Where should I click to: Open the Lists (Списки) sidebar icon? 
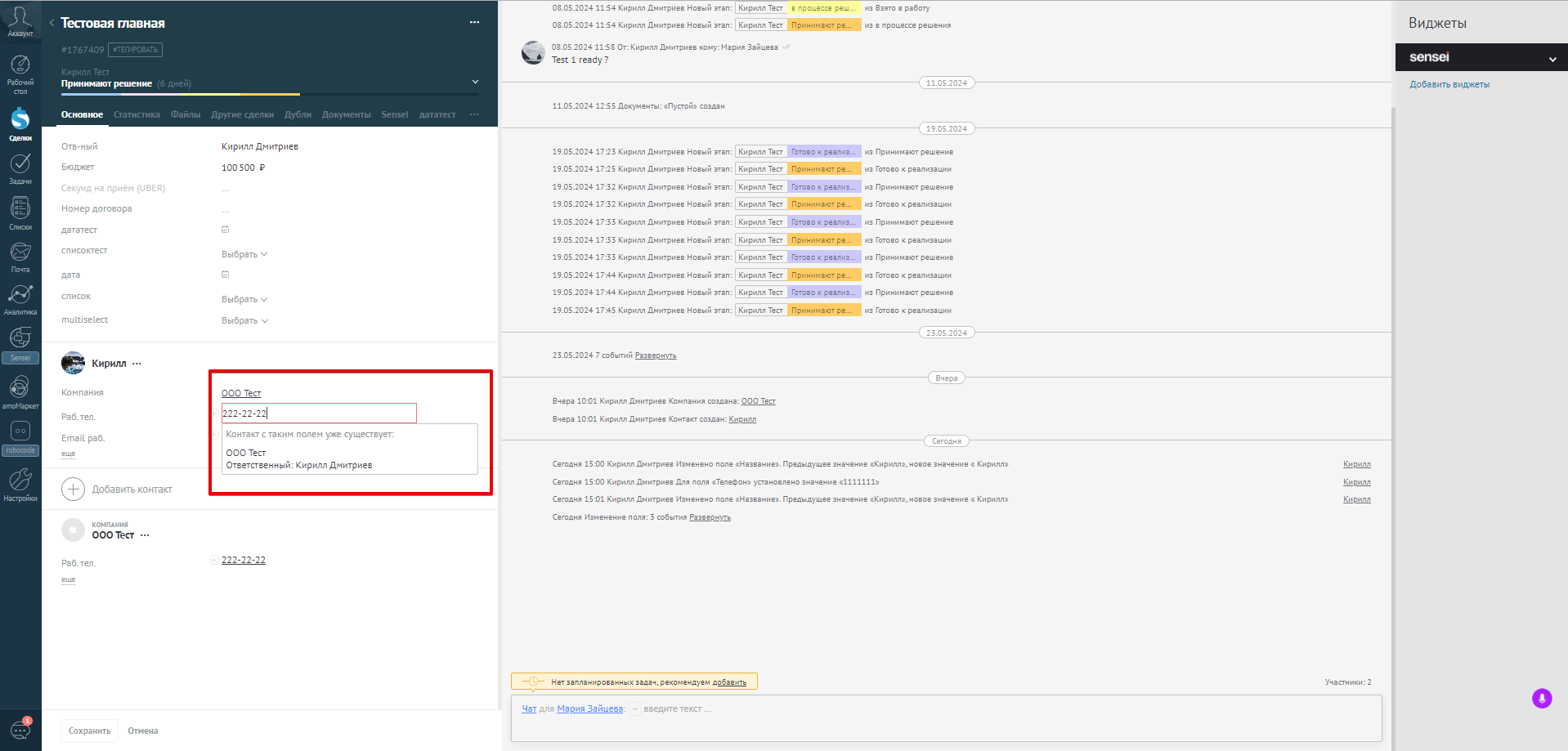pos(20,208)
